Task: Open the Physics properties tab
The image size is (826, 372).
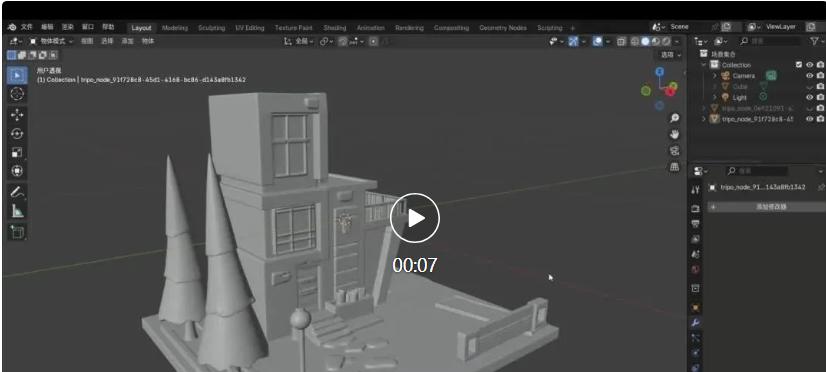Action: [695, 352]
